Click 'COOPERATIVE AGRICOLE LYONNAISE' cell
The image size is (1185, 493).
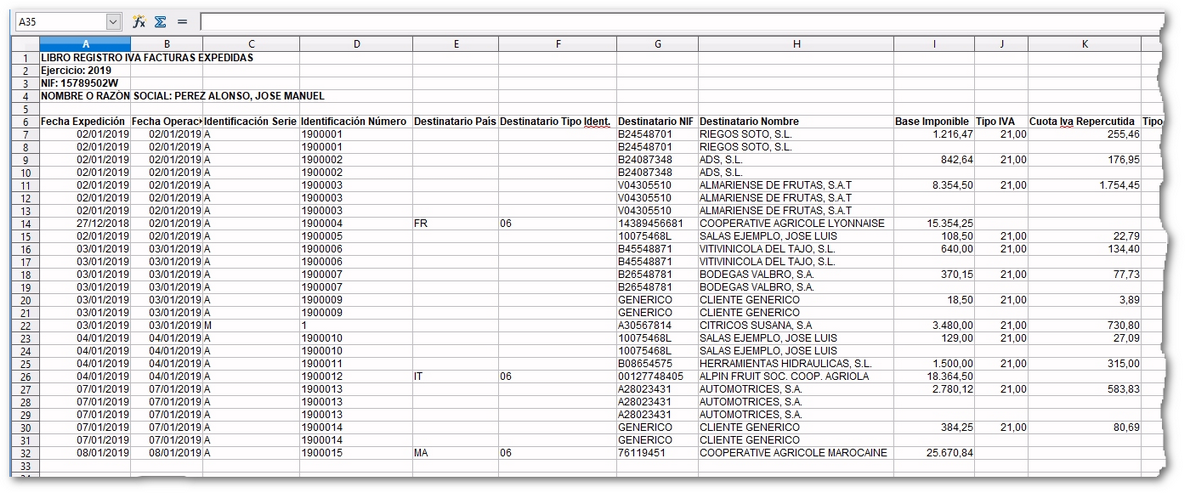tap(796, 224)
